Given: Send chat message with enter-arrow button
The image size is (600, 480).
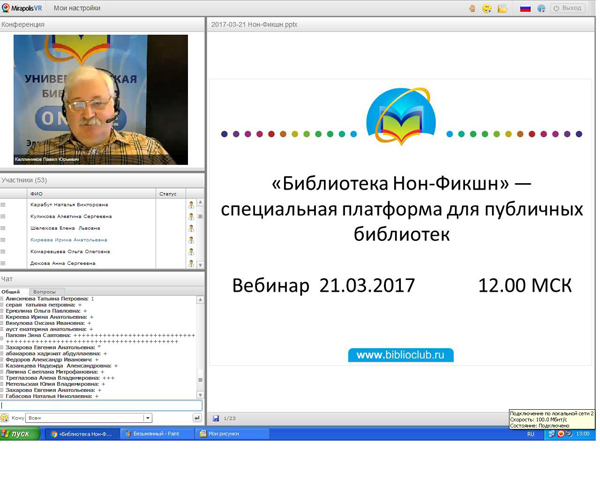Looking at the screenshot, I should [197, 418].
